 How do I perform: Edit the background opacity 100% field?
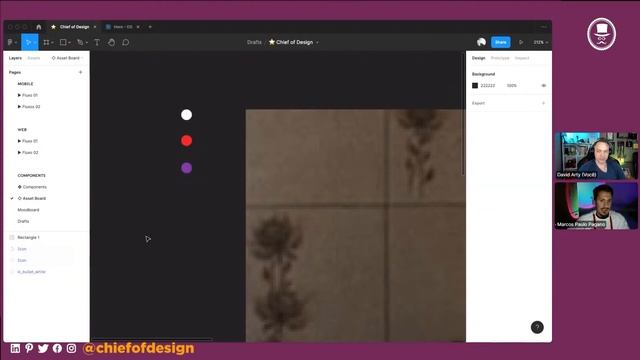pyautogui.click(x=512, y=86)
